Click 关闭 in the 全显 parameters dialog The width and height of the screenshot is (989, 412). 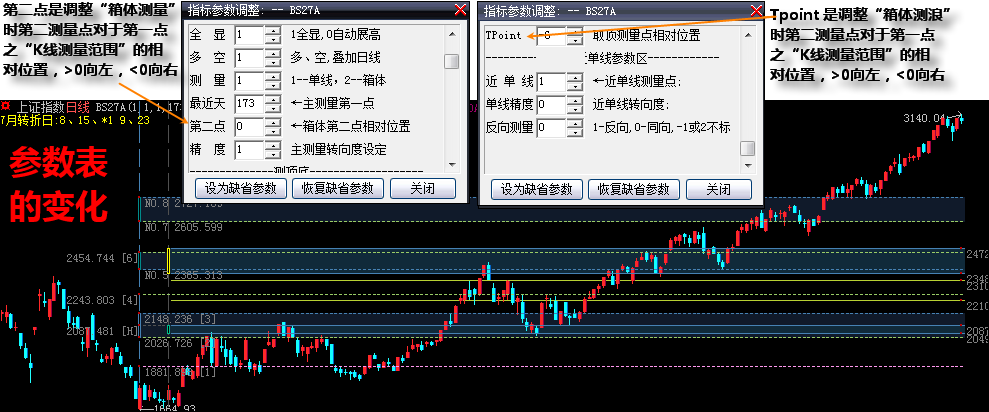(x=423, y=188)
